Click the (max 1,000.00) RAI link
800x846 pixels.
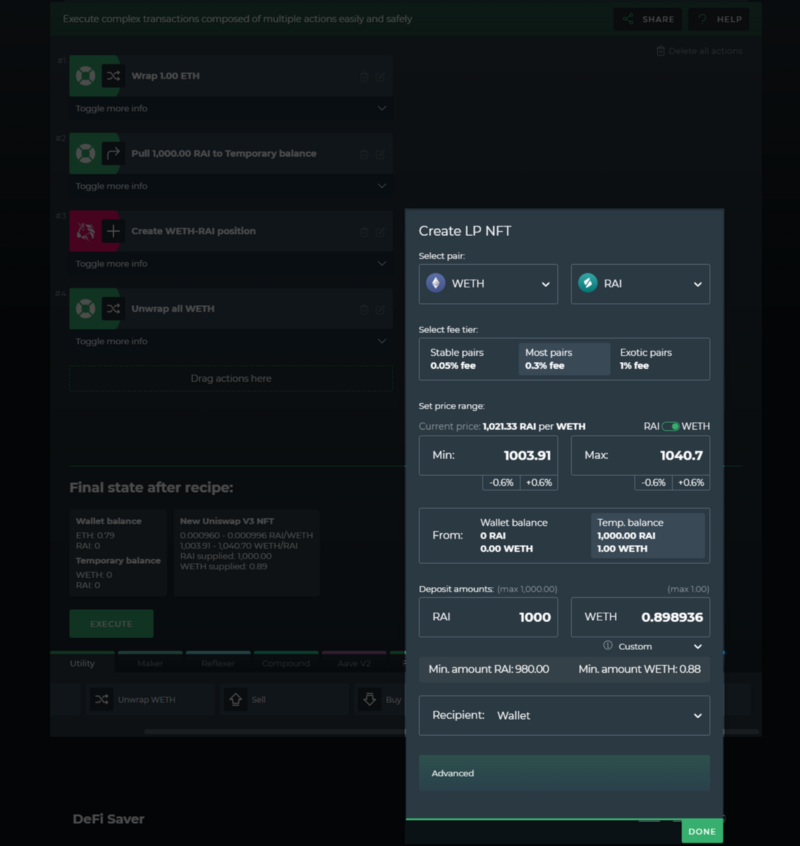[527, 589]
